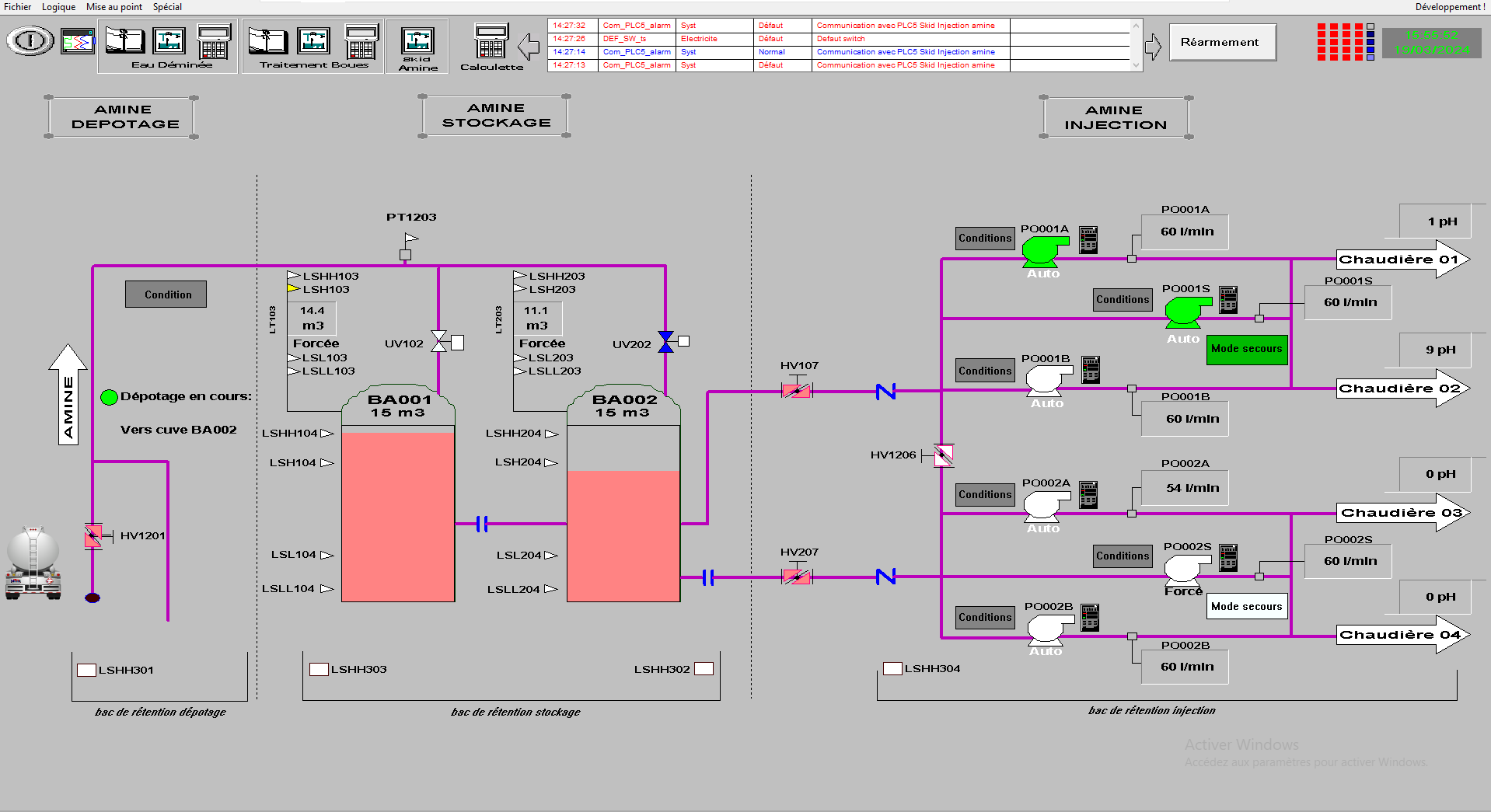Open the Fichier menu

pyautogui.click(x=17, y=7)
